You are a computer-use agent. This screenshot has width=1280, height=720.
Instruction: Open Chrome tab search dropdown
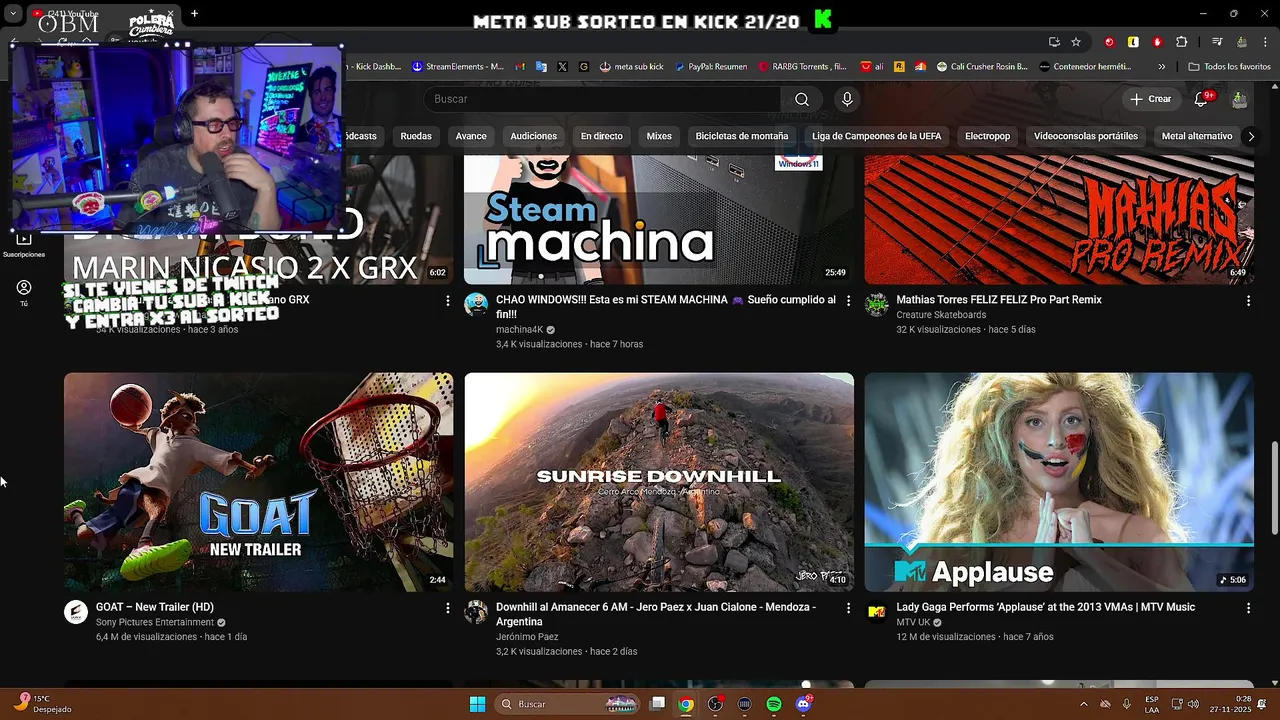point(13,14)
